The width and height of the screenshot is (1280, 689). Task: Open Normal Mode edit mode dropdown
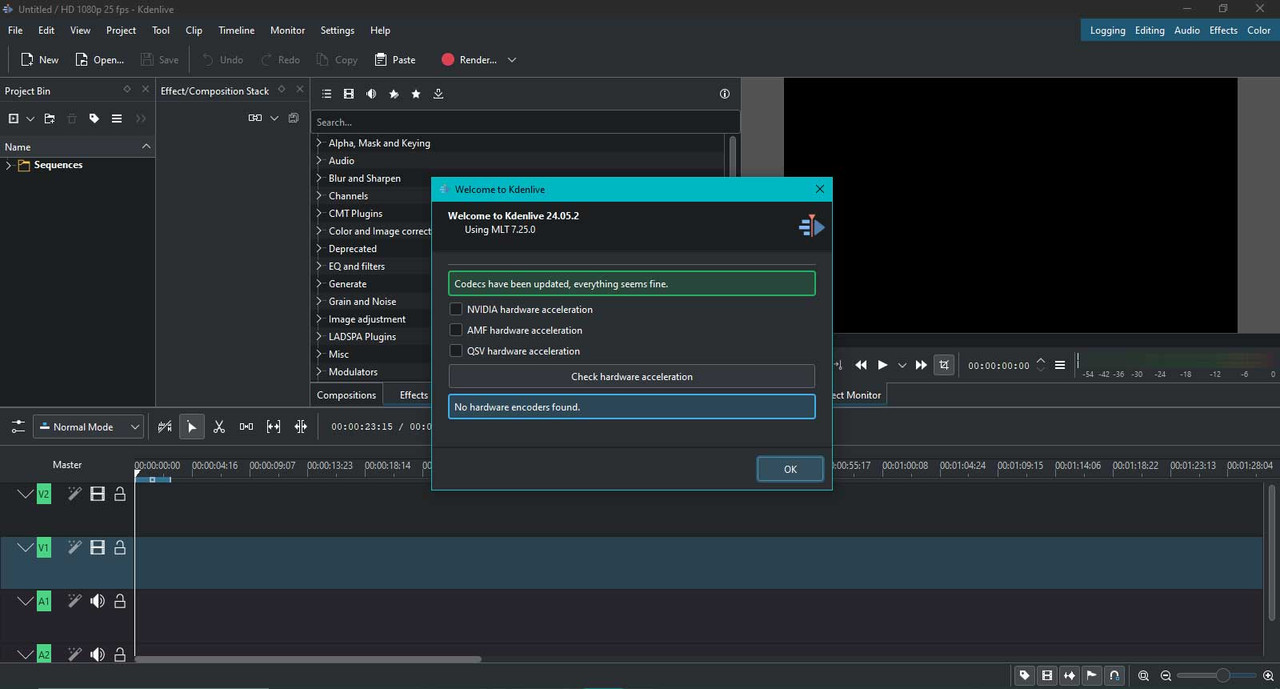[89, 427]
